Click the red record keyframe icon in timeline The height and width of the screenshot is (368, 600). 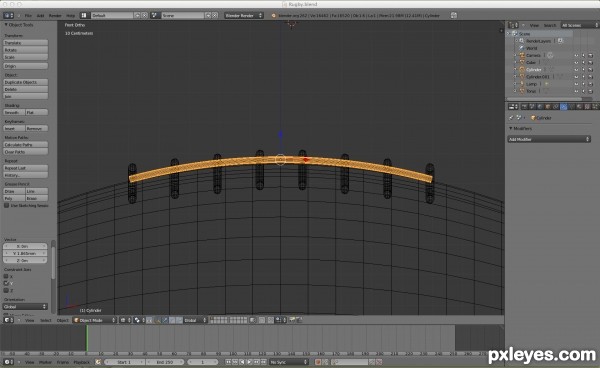(318, 362)
